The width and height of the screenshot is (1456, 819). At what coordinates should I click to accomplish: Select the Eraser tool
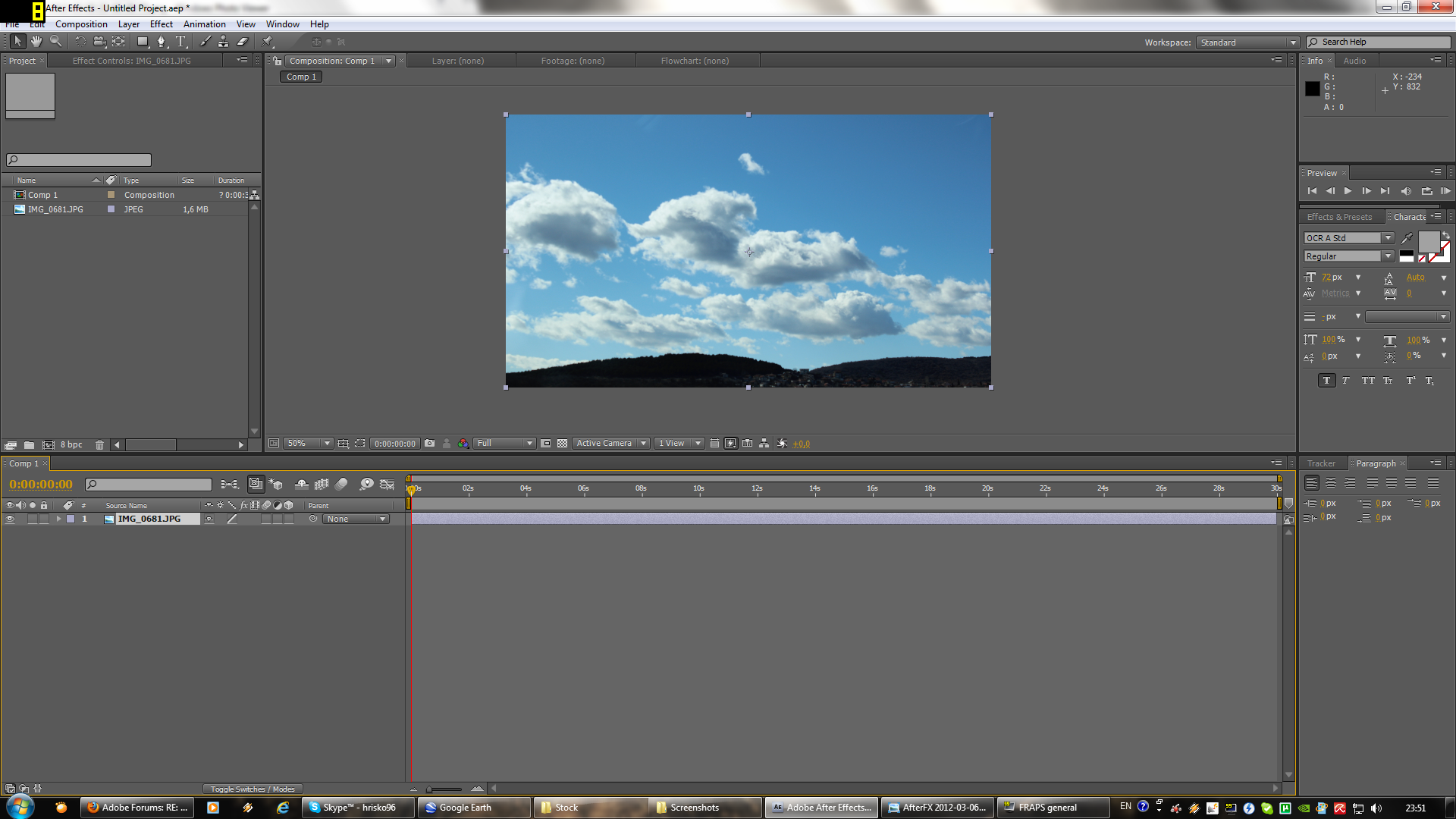pos(243,42)
